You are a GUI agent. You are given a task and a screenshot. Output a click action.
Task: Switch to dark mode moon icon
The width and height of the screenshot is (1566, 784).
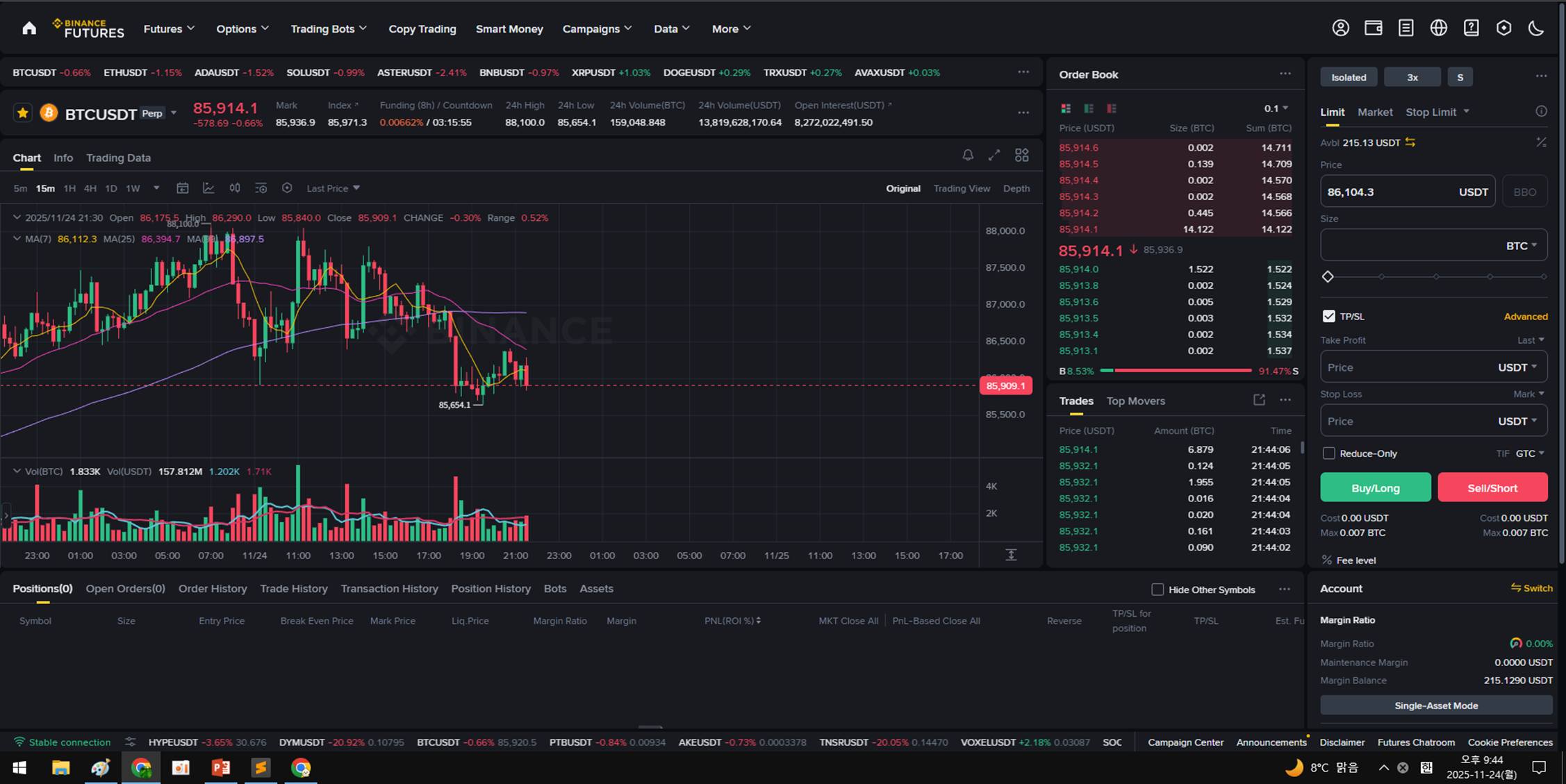click(1536, 28)
